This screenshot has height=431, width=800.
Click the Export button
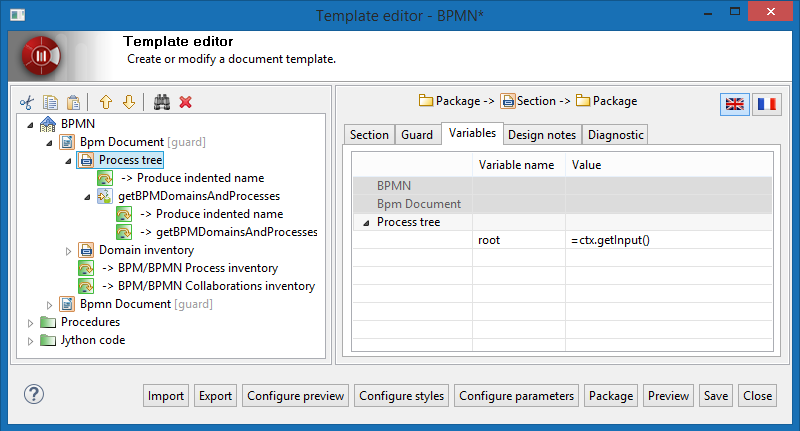[x=215, y=396]
